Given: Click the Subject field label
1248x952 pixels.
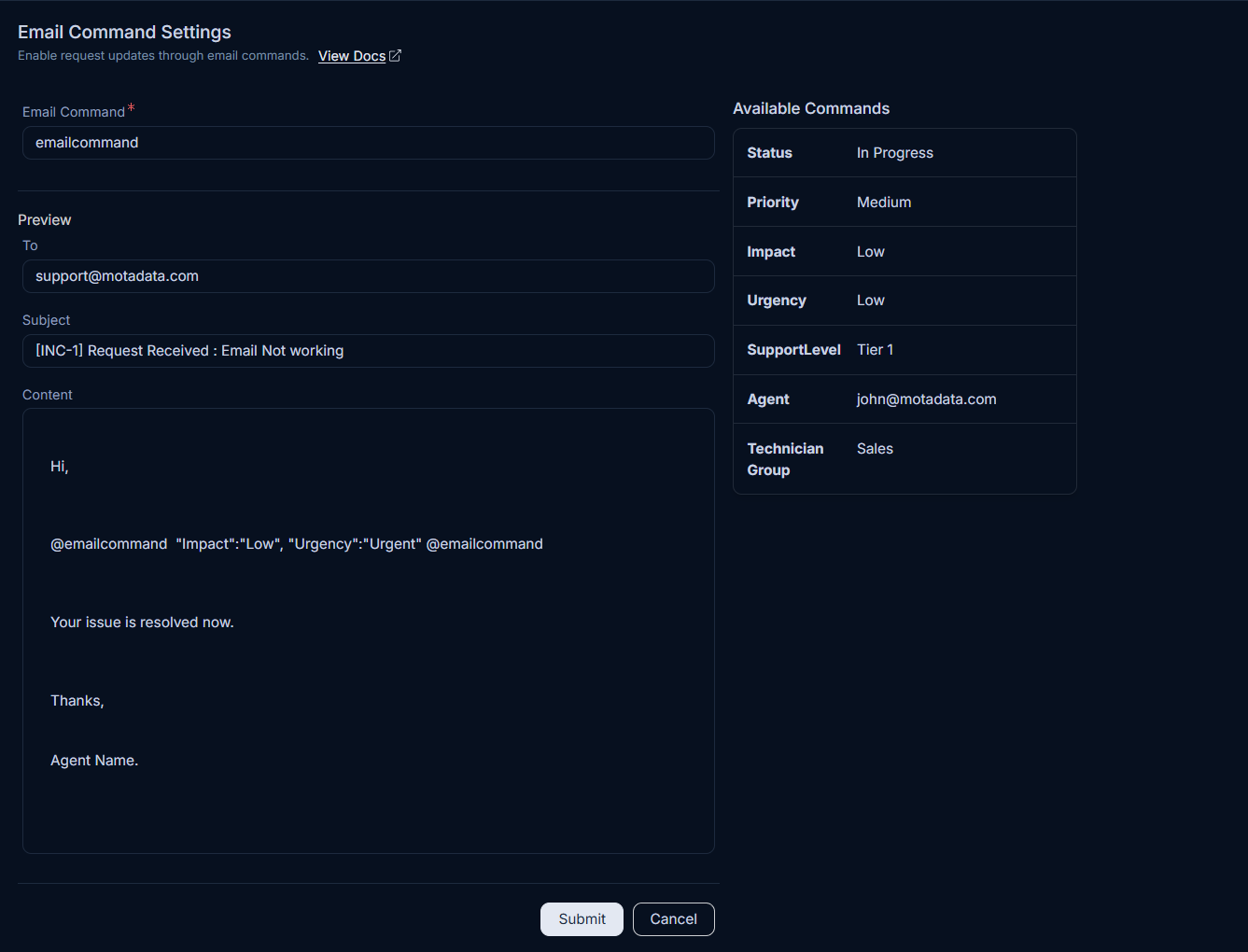Looking at the screenshot, I should [x=47, y=320].
